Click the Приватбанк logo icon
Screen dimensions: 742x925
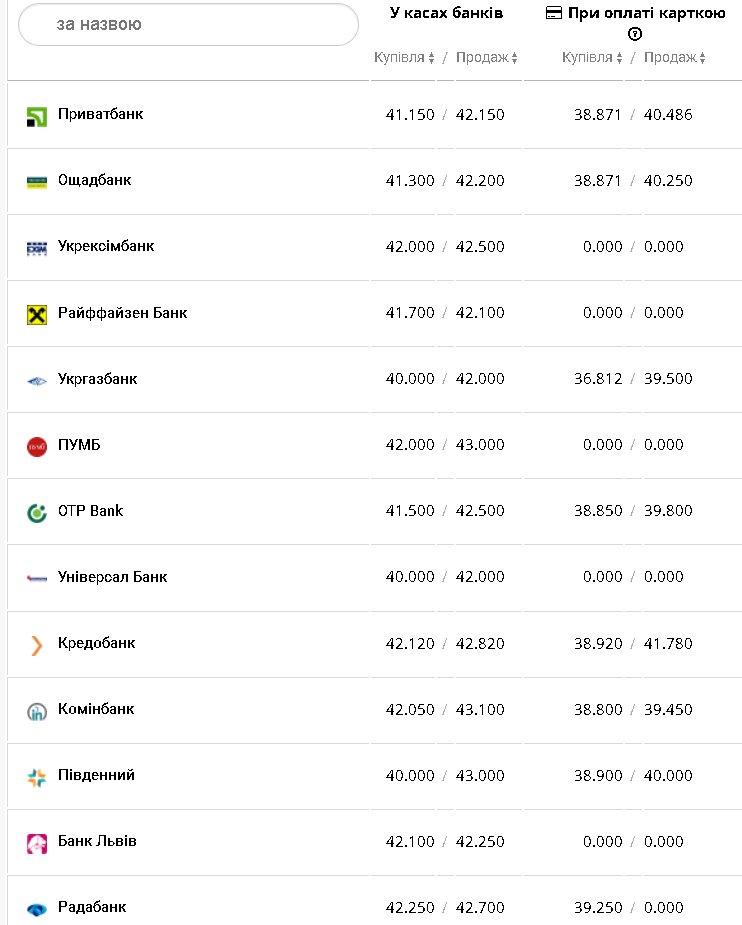pyautogui.click(x=37, y=116)
